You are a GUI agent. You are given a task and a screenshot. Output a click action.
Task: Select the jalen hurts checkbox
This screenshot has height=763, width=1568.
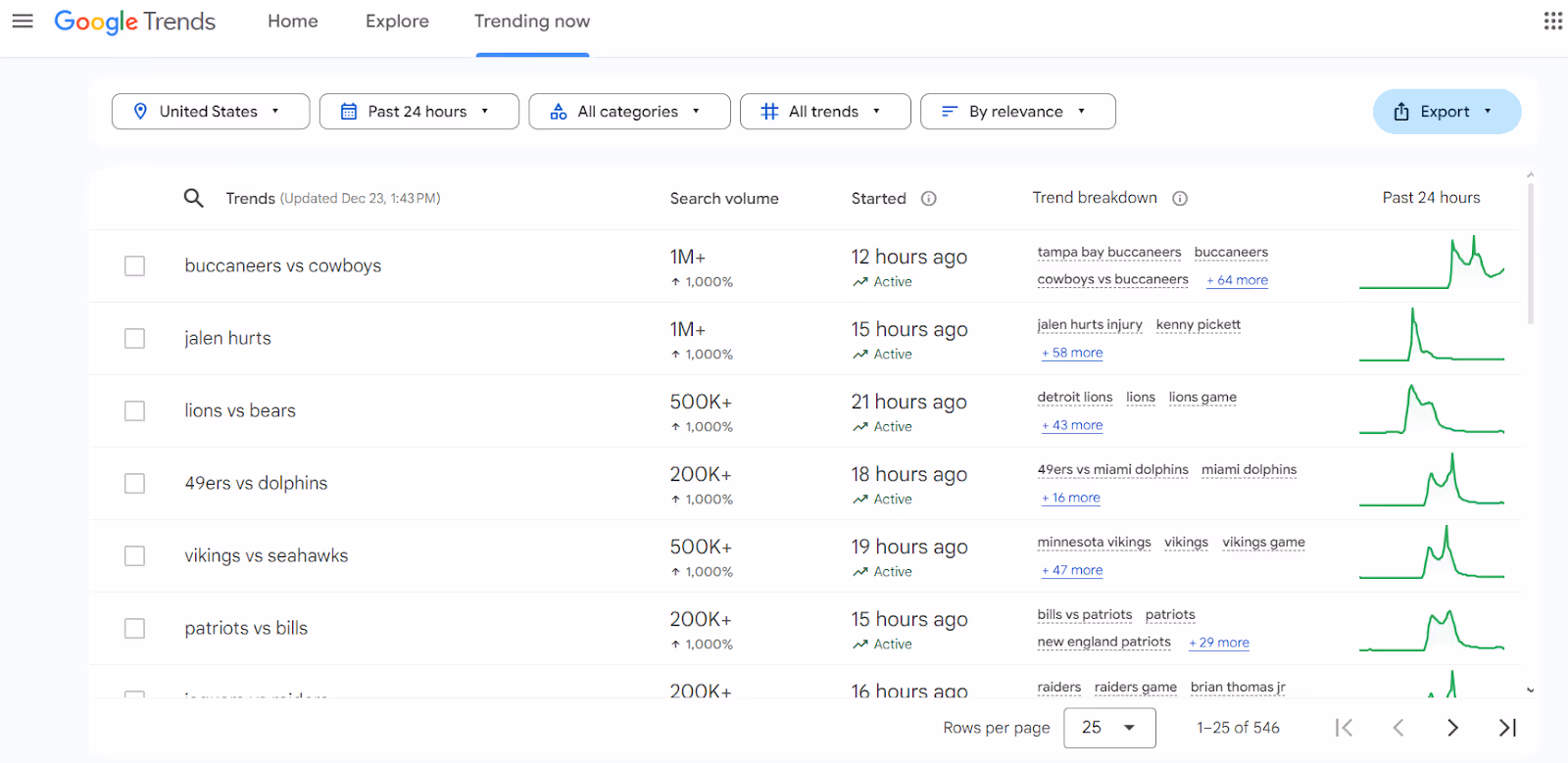pos(135,339)
